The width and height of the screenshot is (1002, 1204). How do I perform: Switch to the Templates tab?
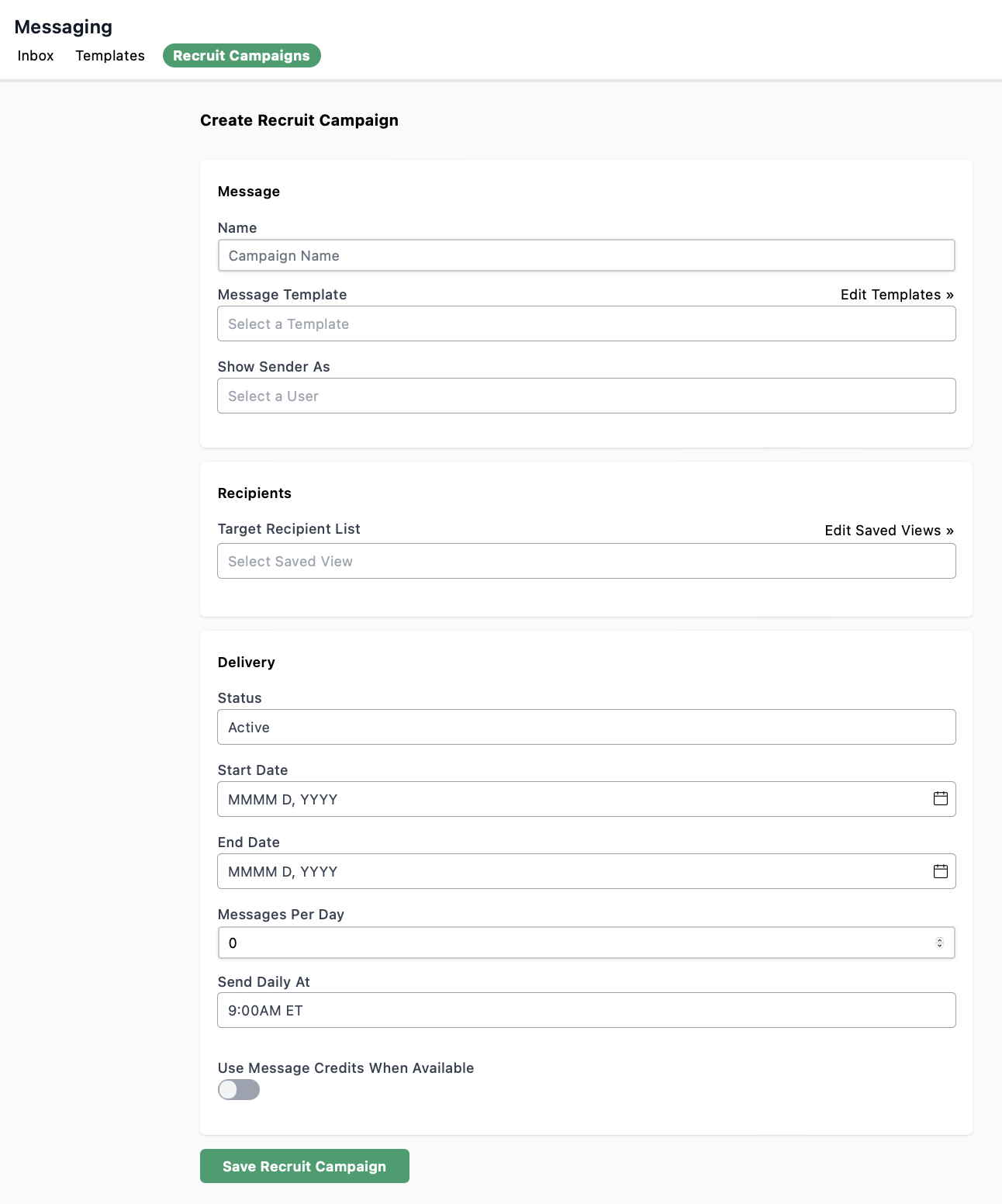110,56
